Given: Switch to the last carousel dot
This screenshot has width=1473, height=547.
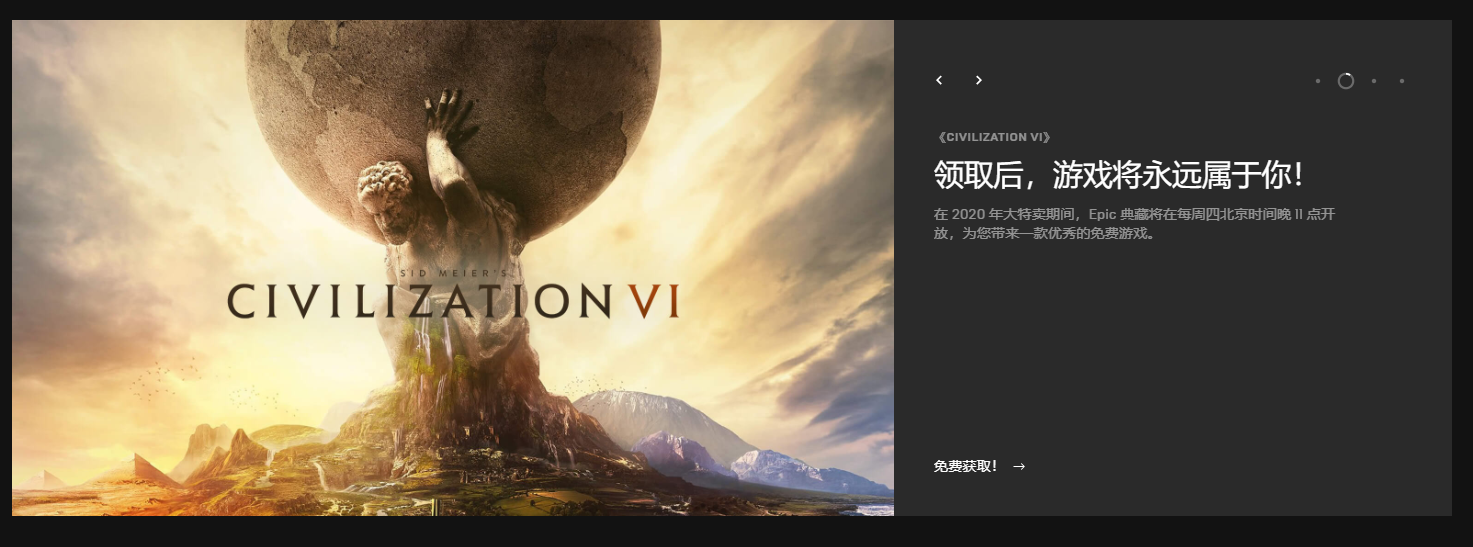Looking at the screenshot, I should click(1402, 81).
